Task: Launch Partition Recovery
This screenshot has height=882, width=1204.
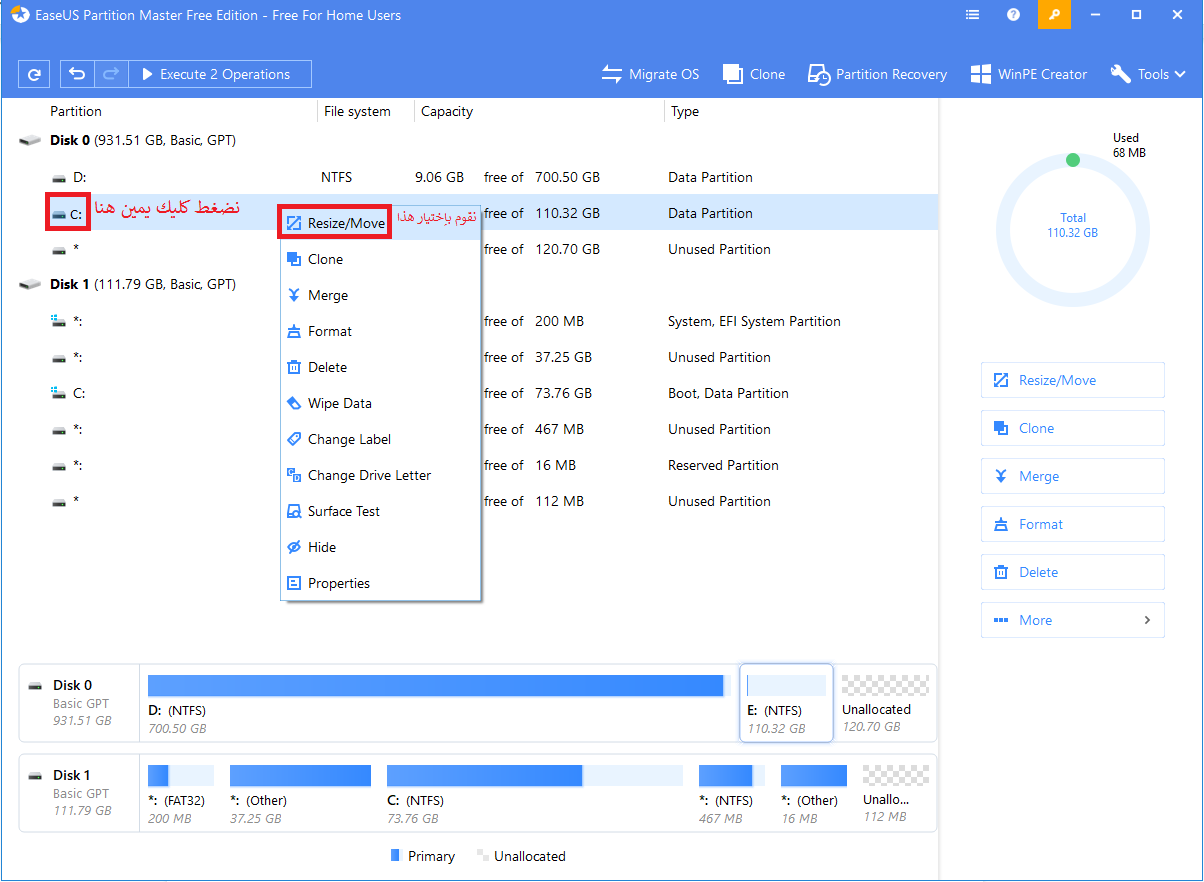Action: [x=877, y=74]
